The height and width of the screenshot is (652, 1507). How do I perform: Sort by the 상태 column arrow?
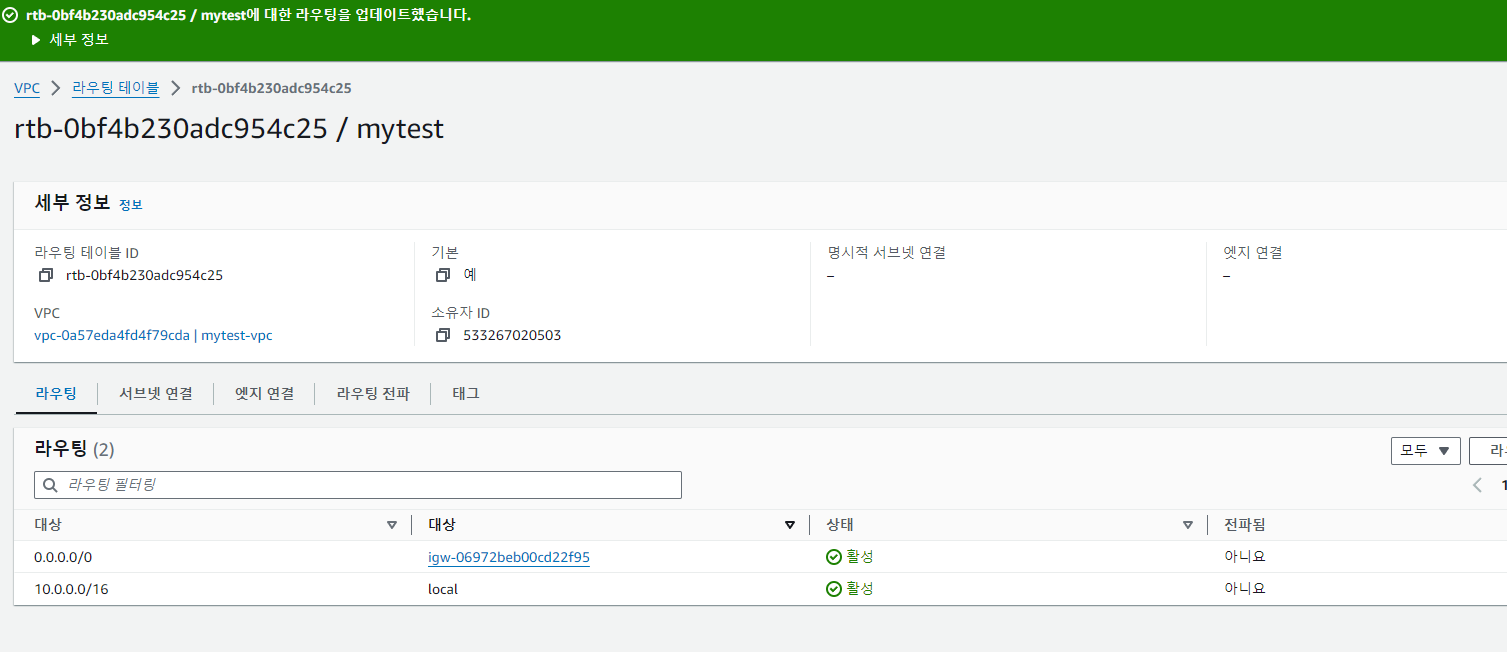[1188, 525]
